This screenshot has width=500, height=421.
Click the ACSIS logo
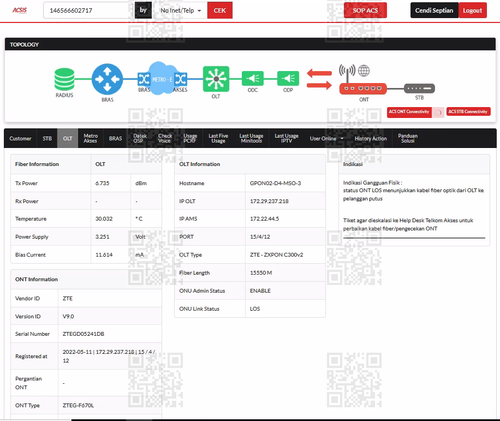pyautogui.click(x=20, y=10)
